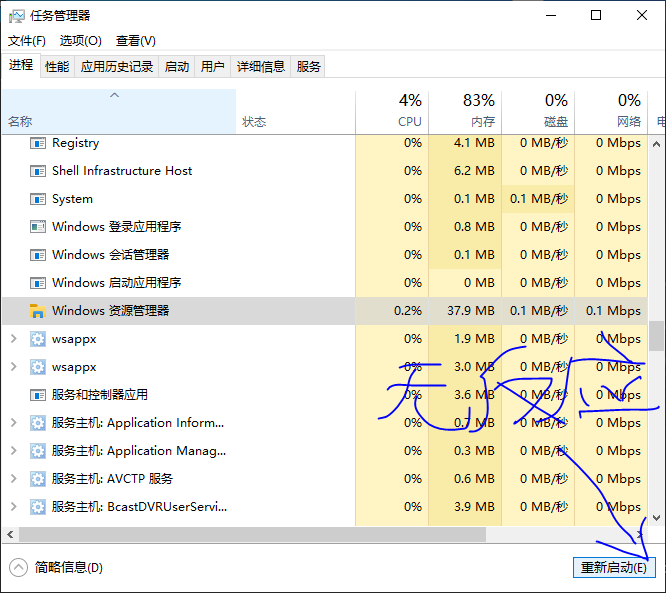666x593 pixels.
Task: Click the Windows 登录应用程序 icon
Action: [x=38, y=227]
